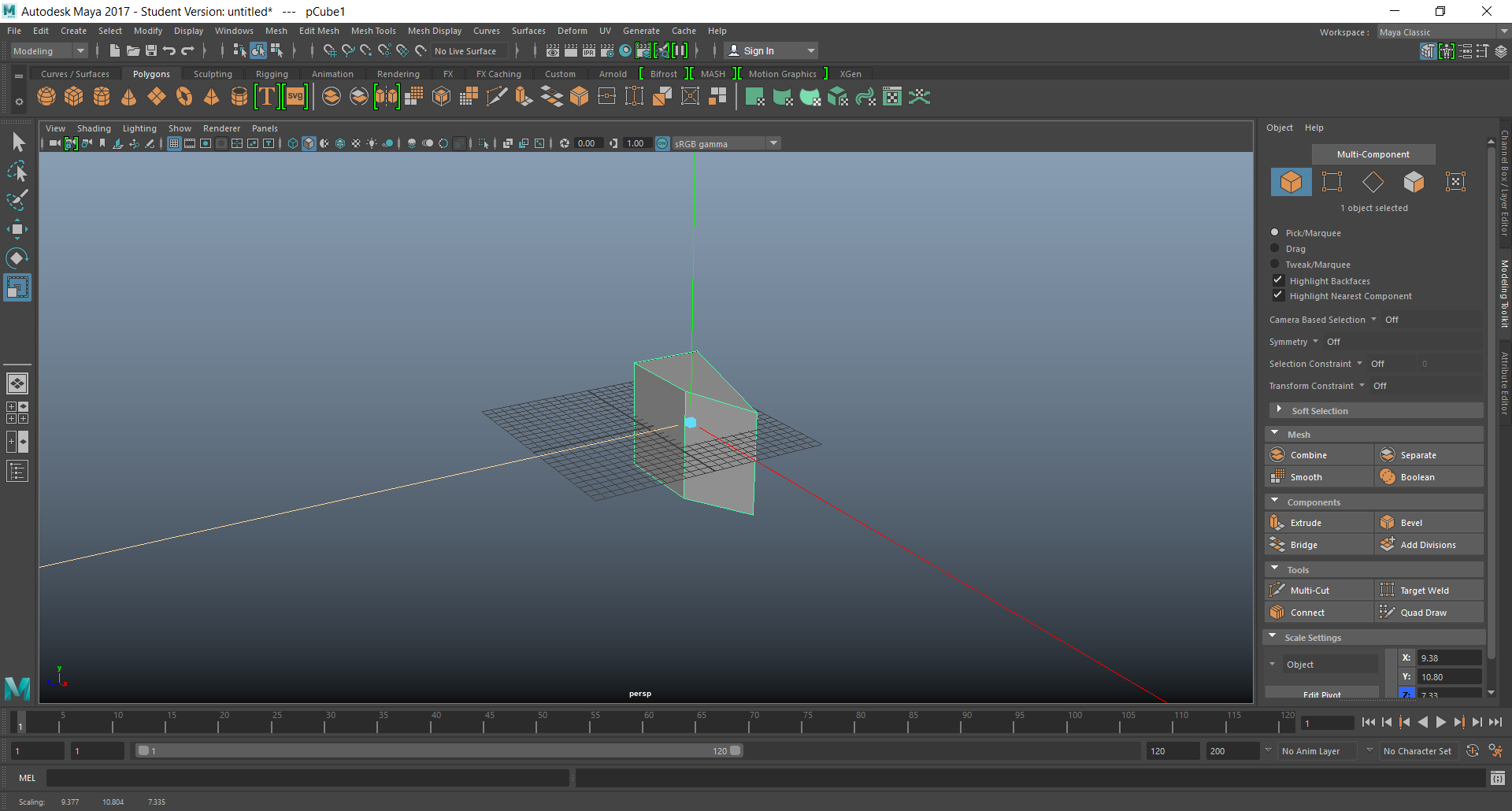Viewport: 1512px width, 811px height.
Task: Click the Combine mesh button
Action: [1308, 455]
